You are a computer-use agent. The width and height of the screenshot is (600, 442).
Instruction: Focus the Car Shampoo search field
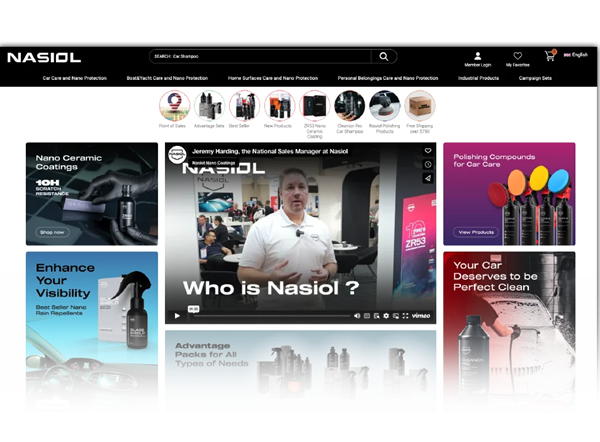[x=260, y=57]
